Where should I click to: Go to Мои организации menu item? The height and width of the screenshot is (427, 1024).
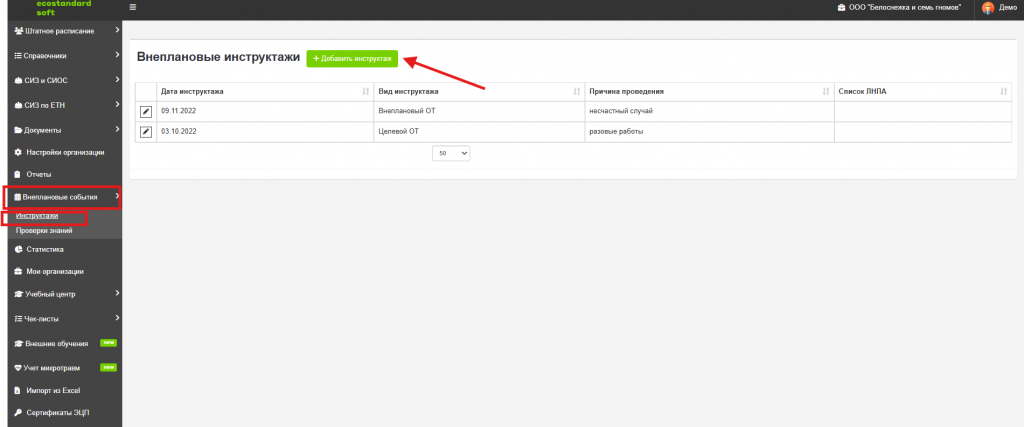click(x=55, y=272)
